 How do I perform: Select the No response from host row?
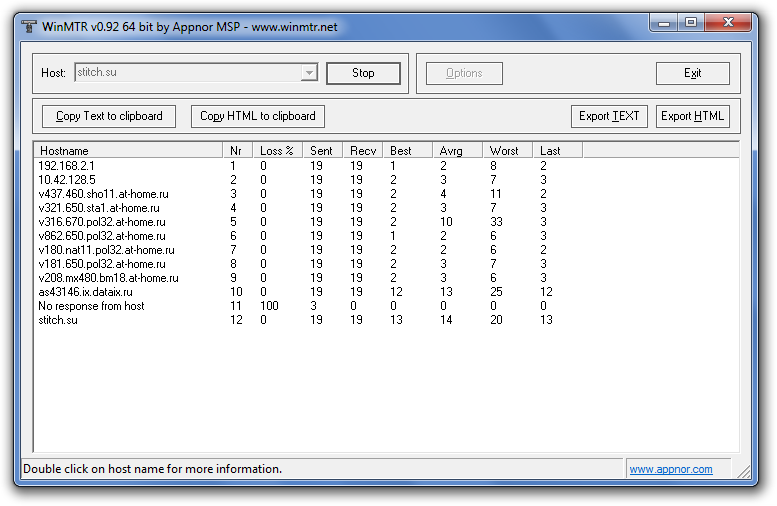click(91, 306)
